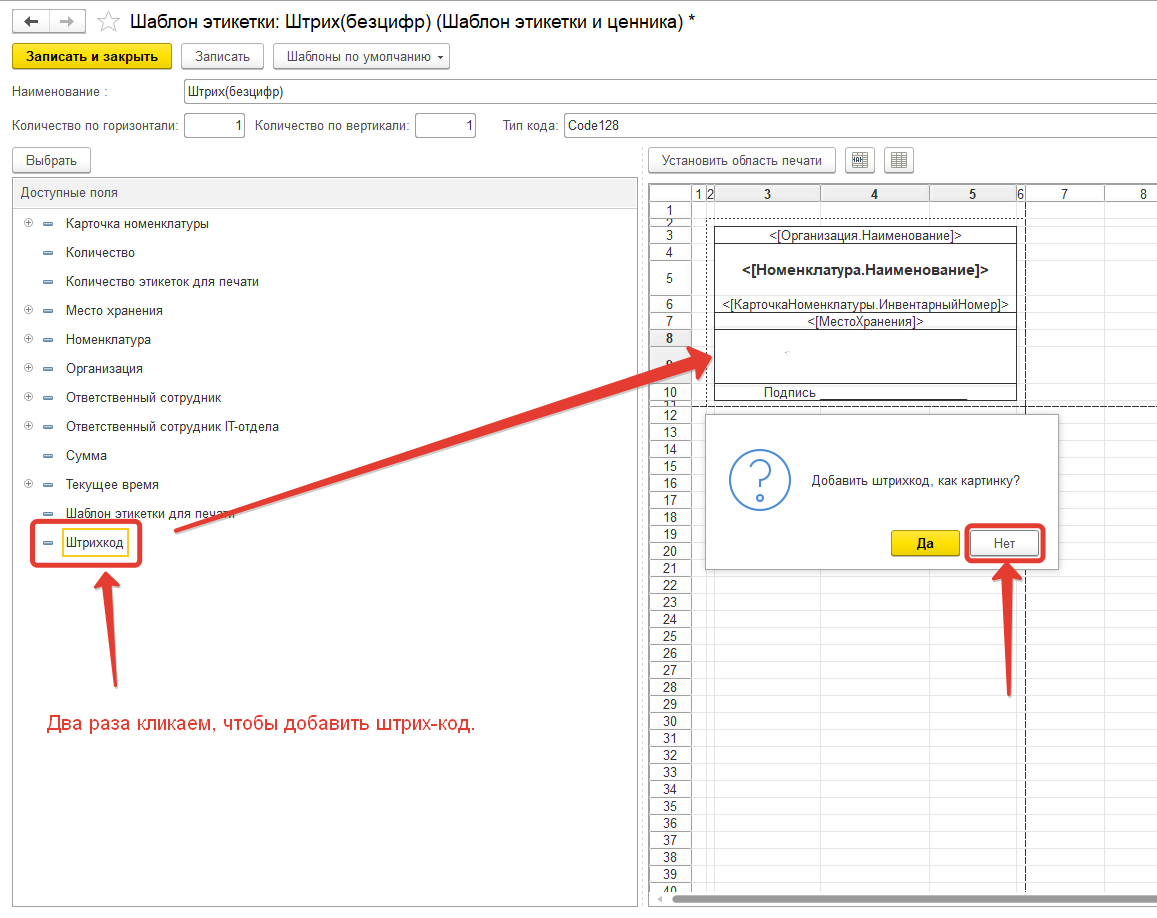Screen dimensions: 1157x918
Task: Select the Штрихкод field in the list
Action: 94,543
